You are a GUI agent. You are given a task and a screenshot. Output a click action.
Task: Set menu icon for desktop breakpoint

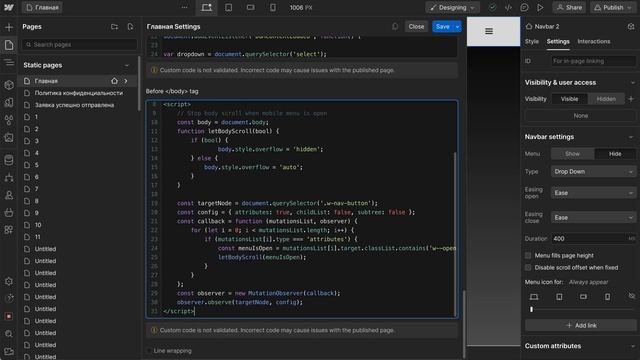pos(534,297)
